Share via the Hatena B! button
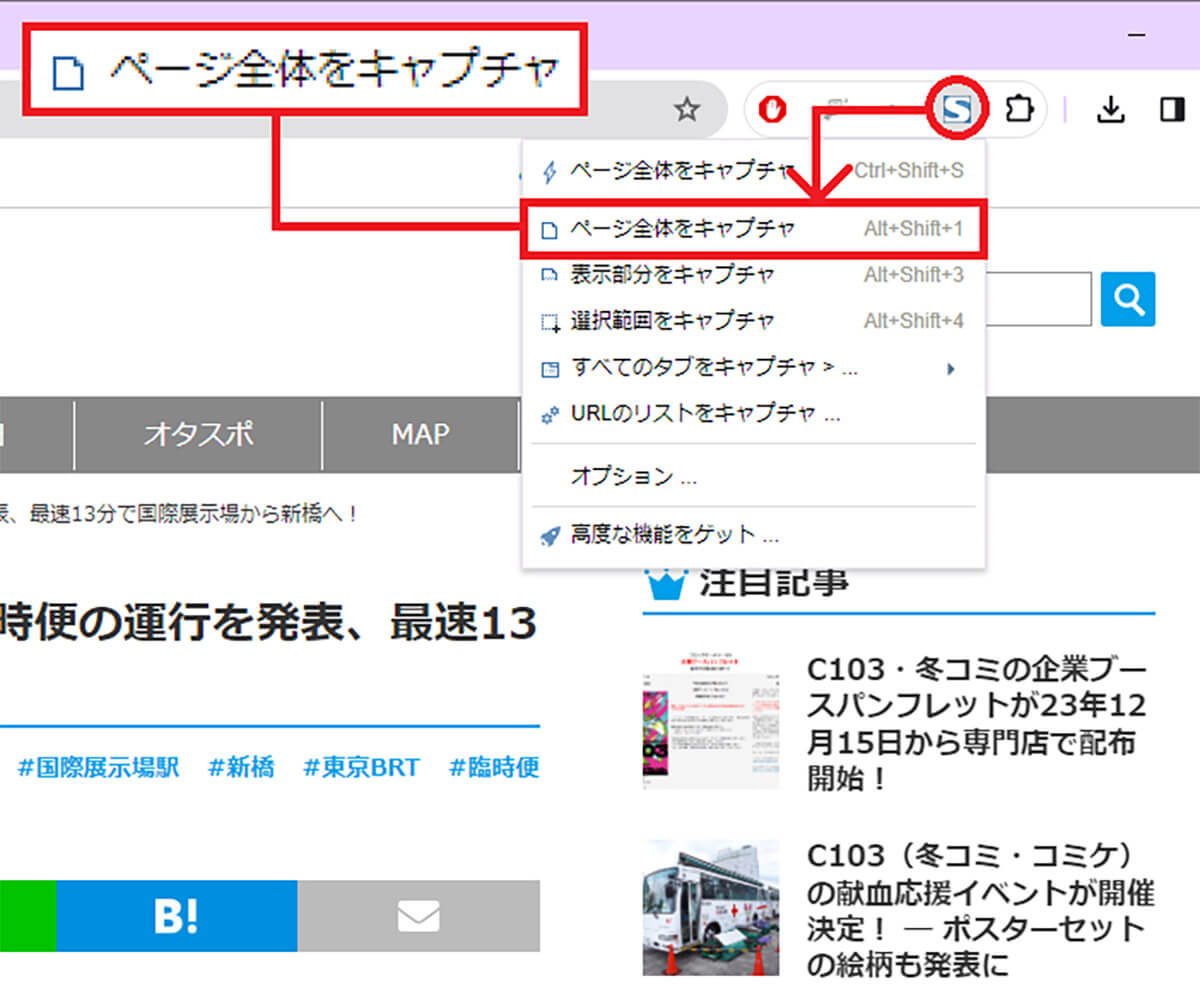Image resolution: width=1200 pixels, height=993 pixels. coord(177,916)
